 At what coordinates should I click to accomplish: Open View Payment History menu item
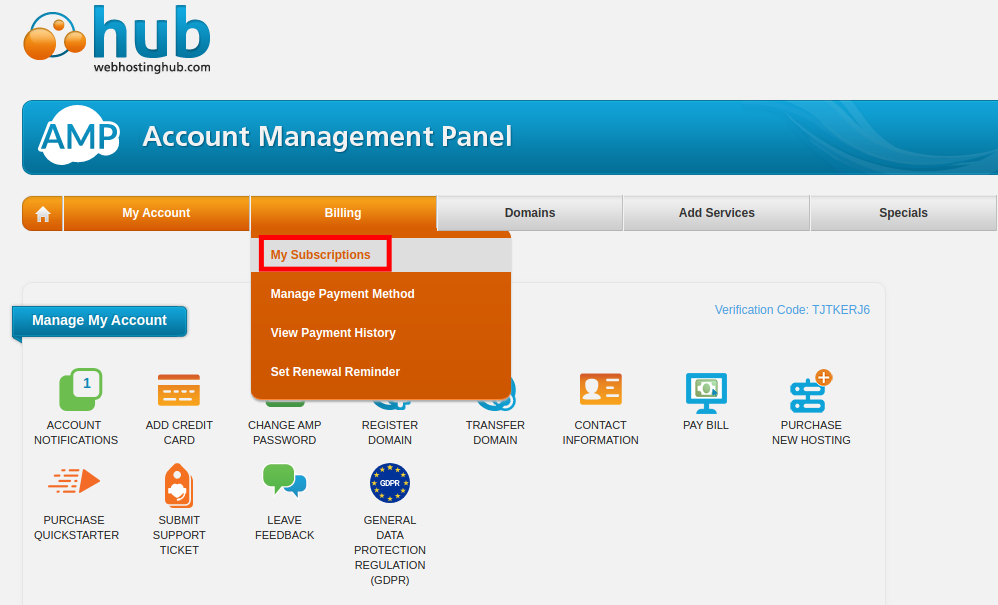click(x=333, y=333)
